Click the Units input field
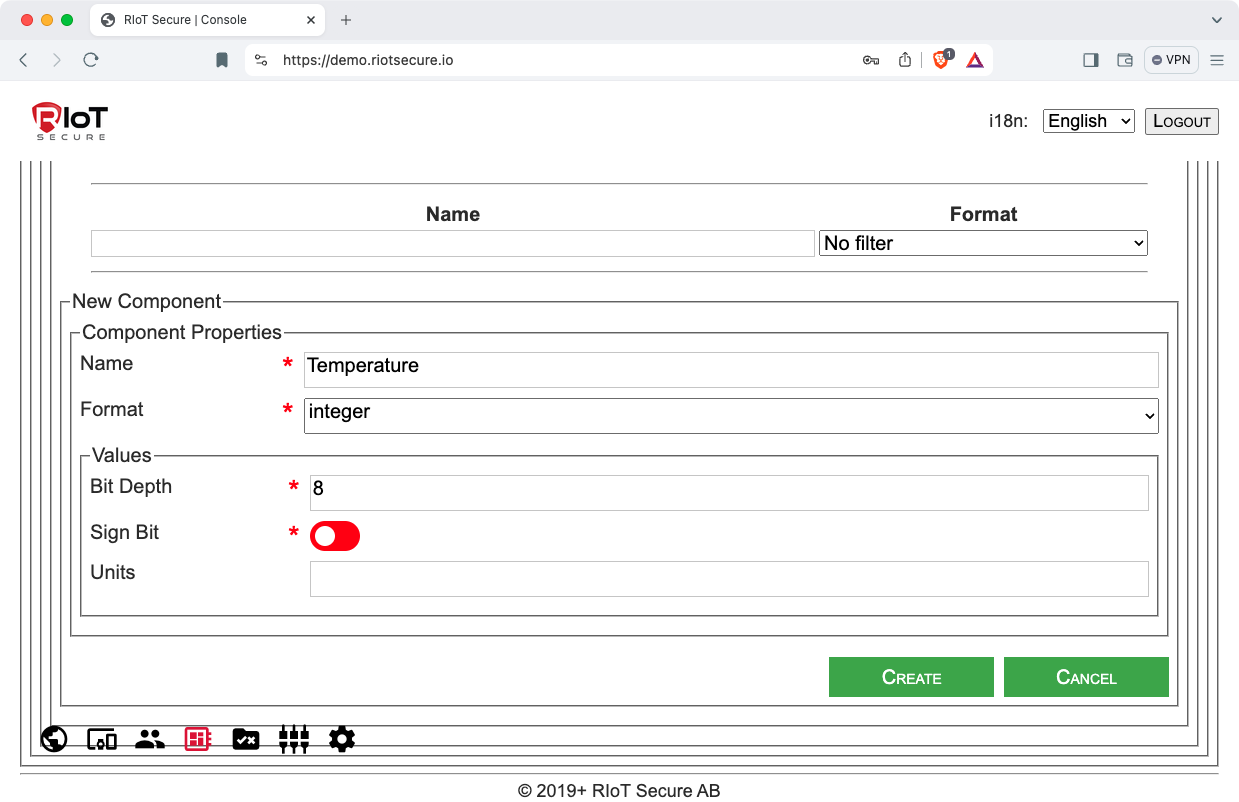The width and height of the screenshot is (1239, 802). pos(729,579)
